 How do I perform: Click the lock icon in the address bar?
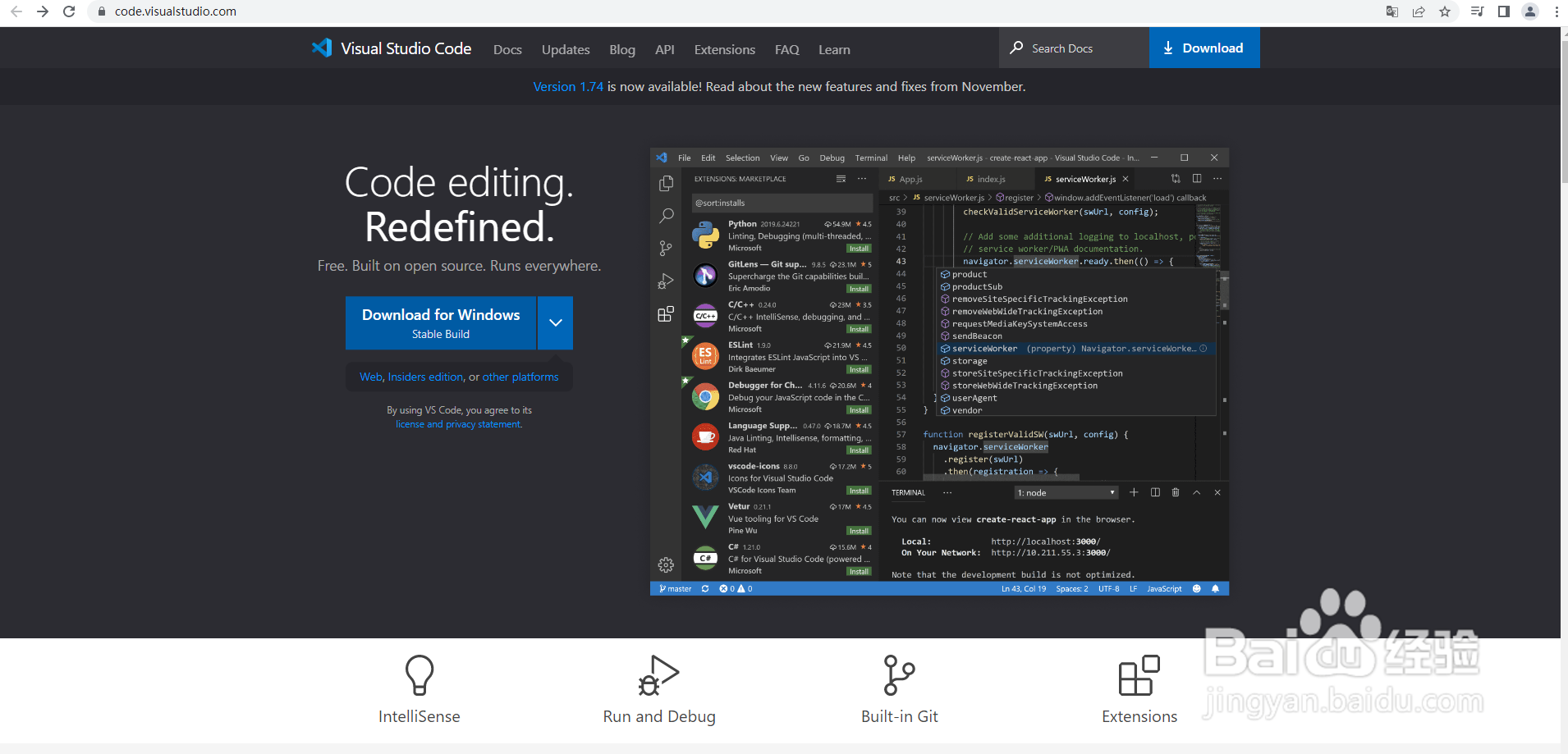tap(102, 11)
